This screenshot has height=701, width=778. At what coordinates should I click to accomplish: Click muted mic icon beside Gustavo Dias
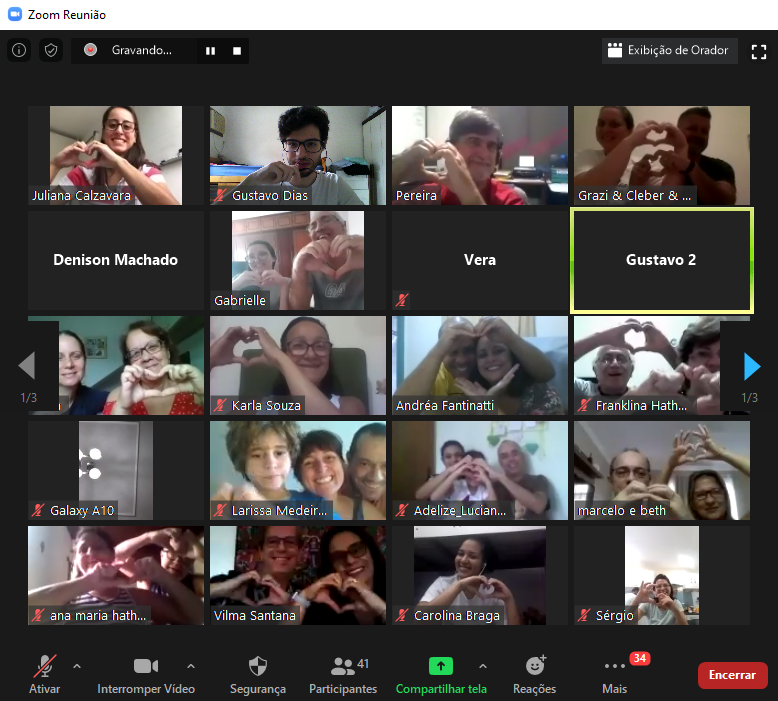click(220, 195)
